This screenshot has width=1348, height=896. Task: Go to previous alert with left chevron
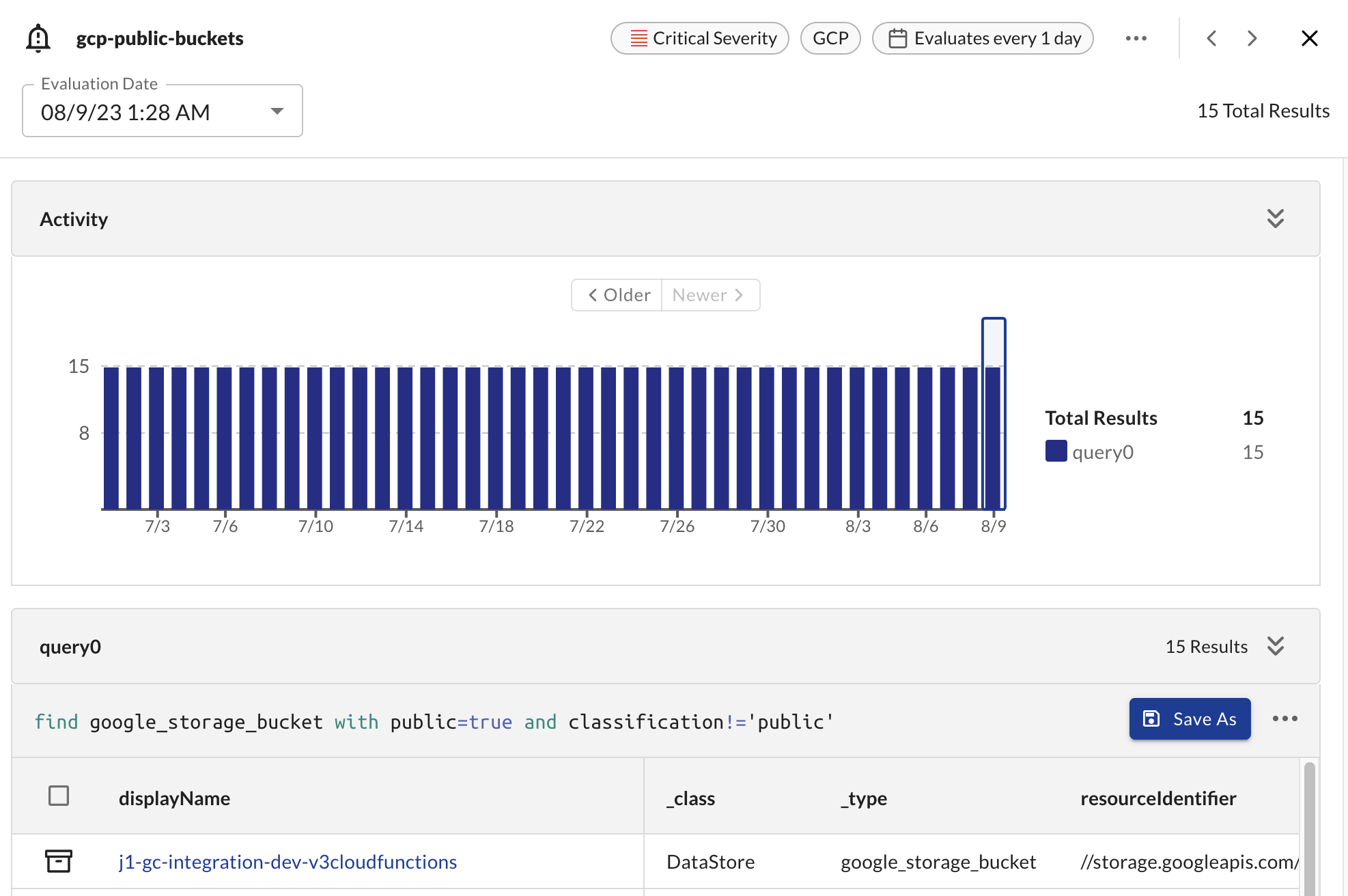1212,38
